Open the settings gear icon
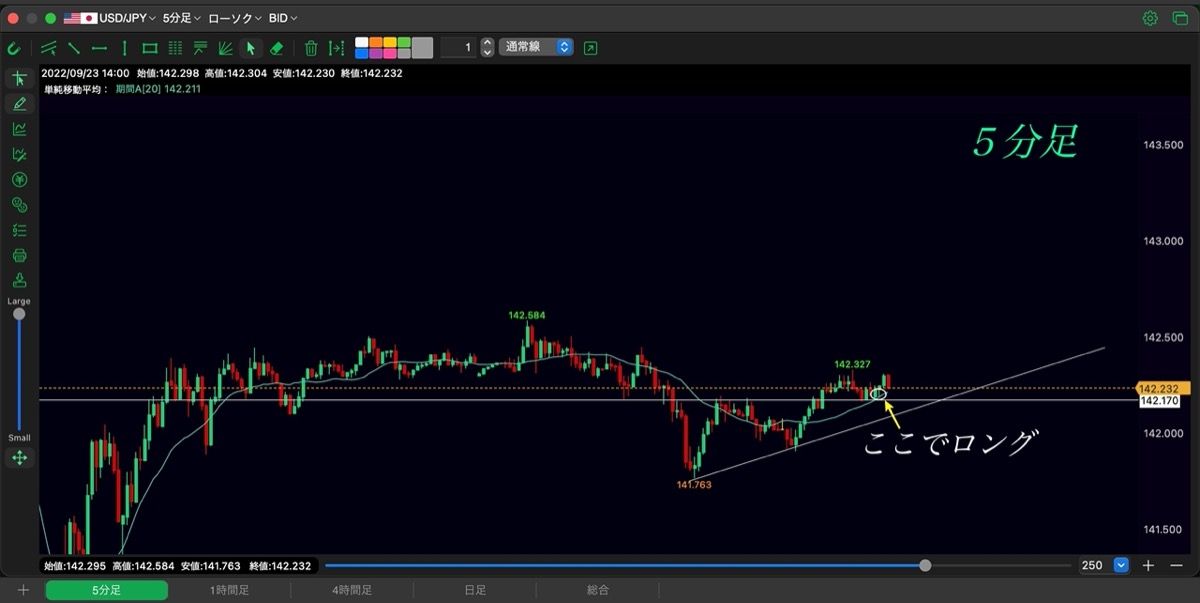 (1150, 18)
